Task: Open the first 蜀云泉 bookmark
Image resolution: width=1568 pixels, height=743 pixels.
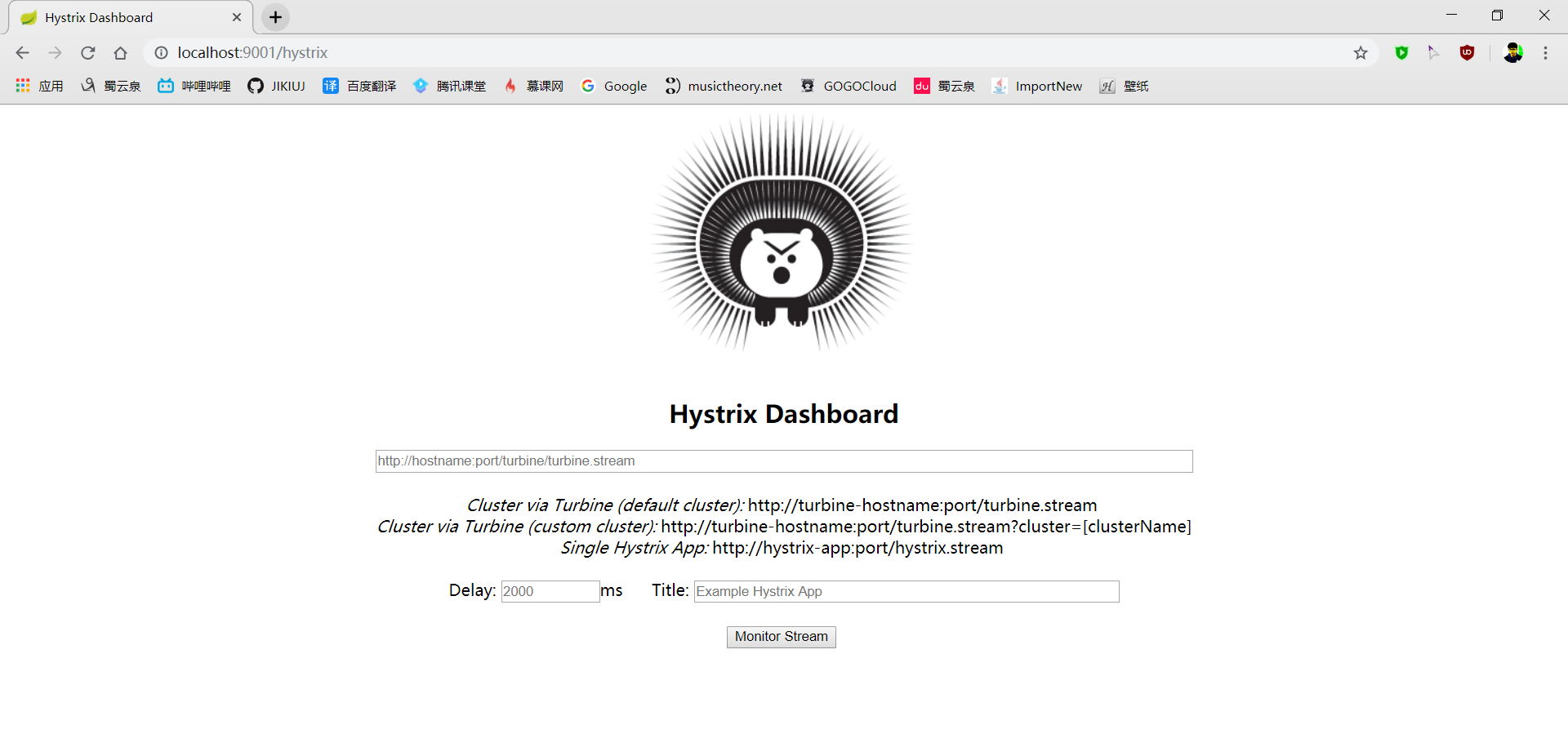Action: (110, 86)
